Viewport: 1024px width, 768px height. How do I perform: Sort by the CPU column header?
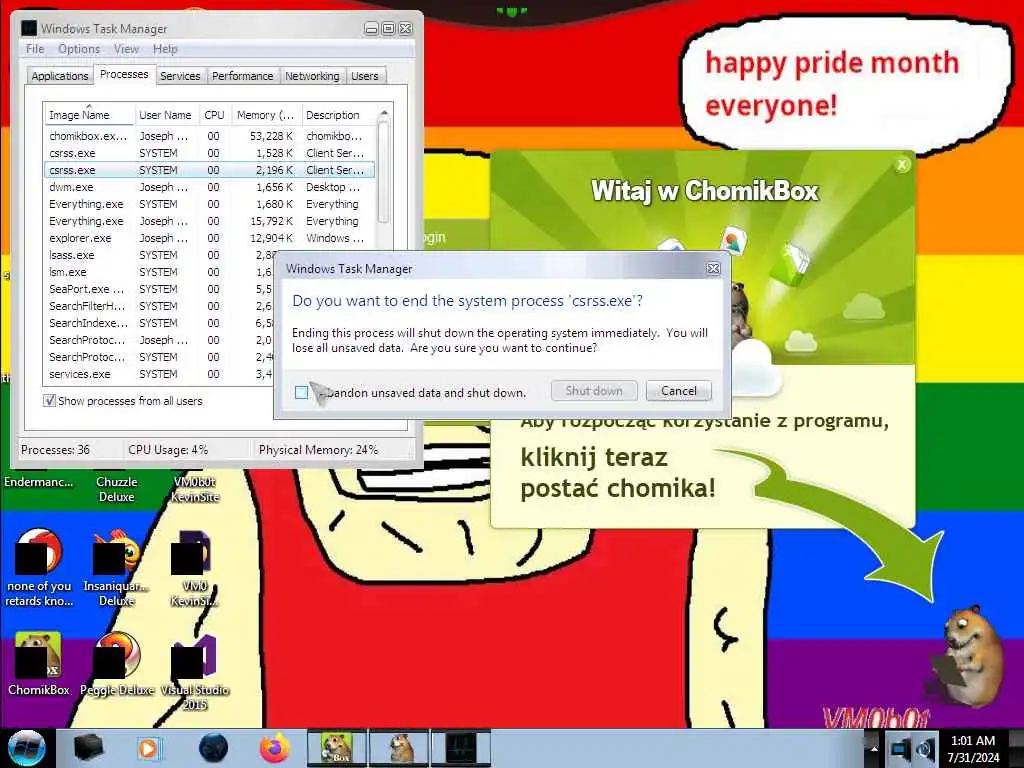click(x=214, y=115)
